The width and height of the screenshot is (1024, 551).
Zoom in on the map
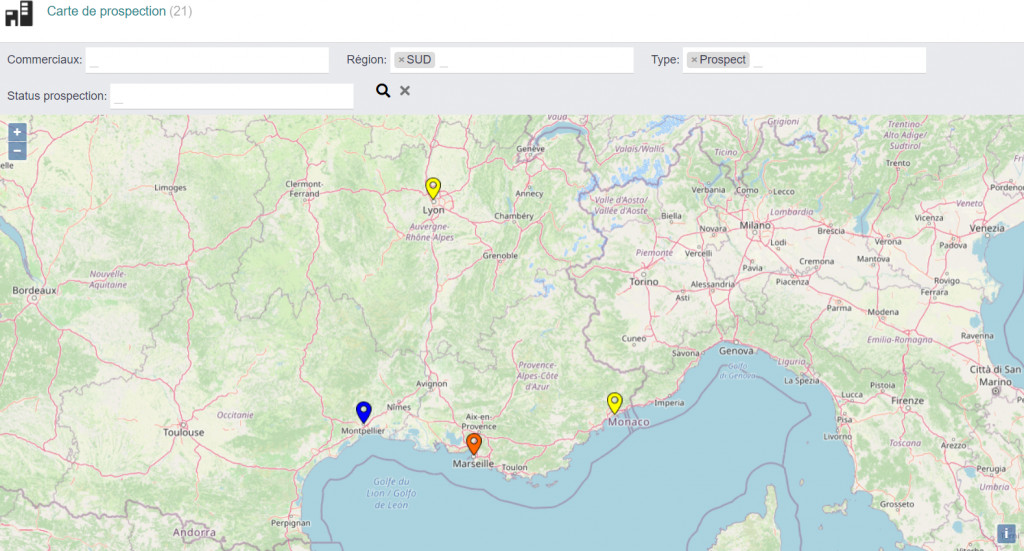tap(17, 132)
